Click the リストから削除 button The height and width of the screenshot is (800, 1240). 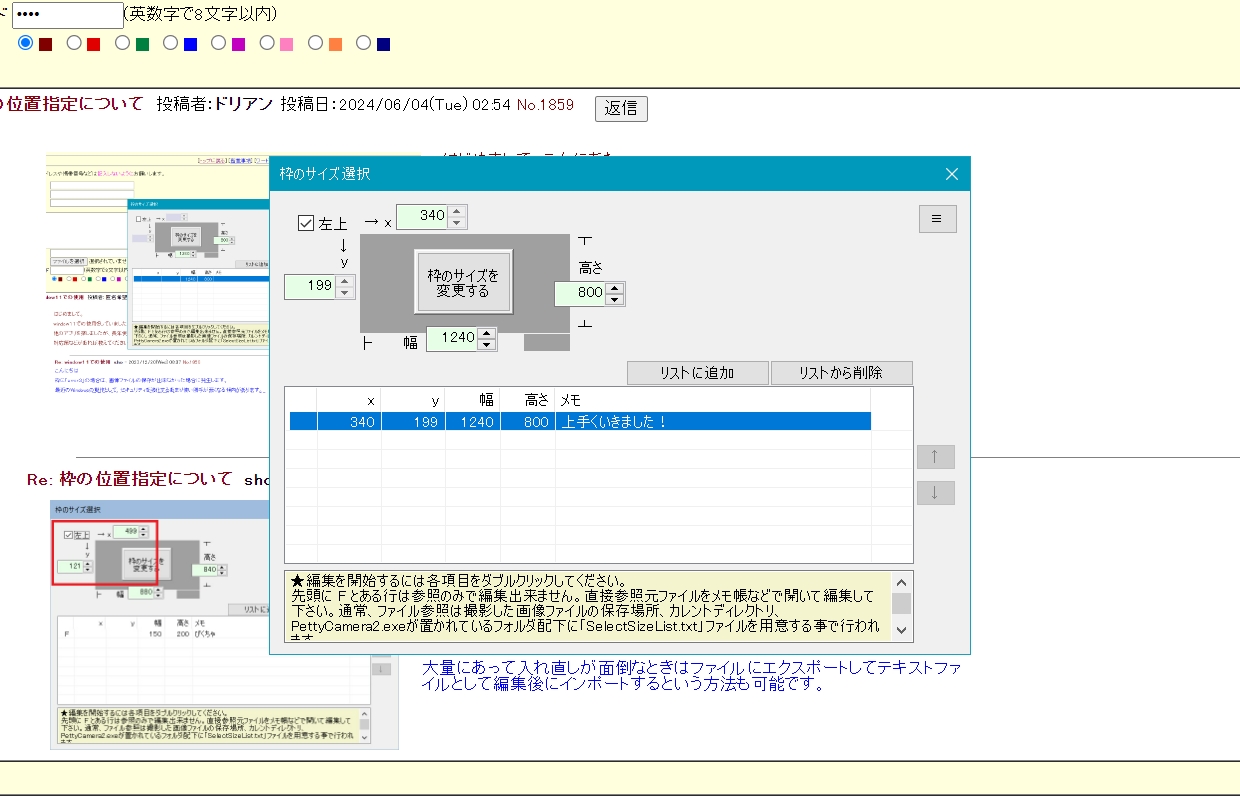[x=841, y=373]
